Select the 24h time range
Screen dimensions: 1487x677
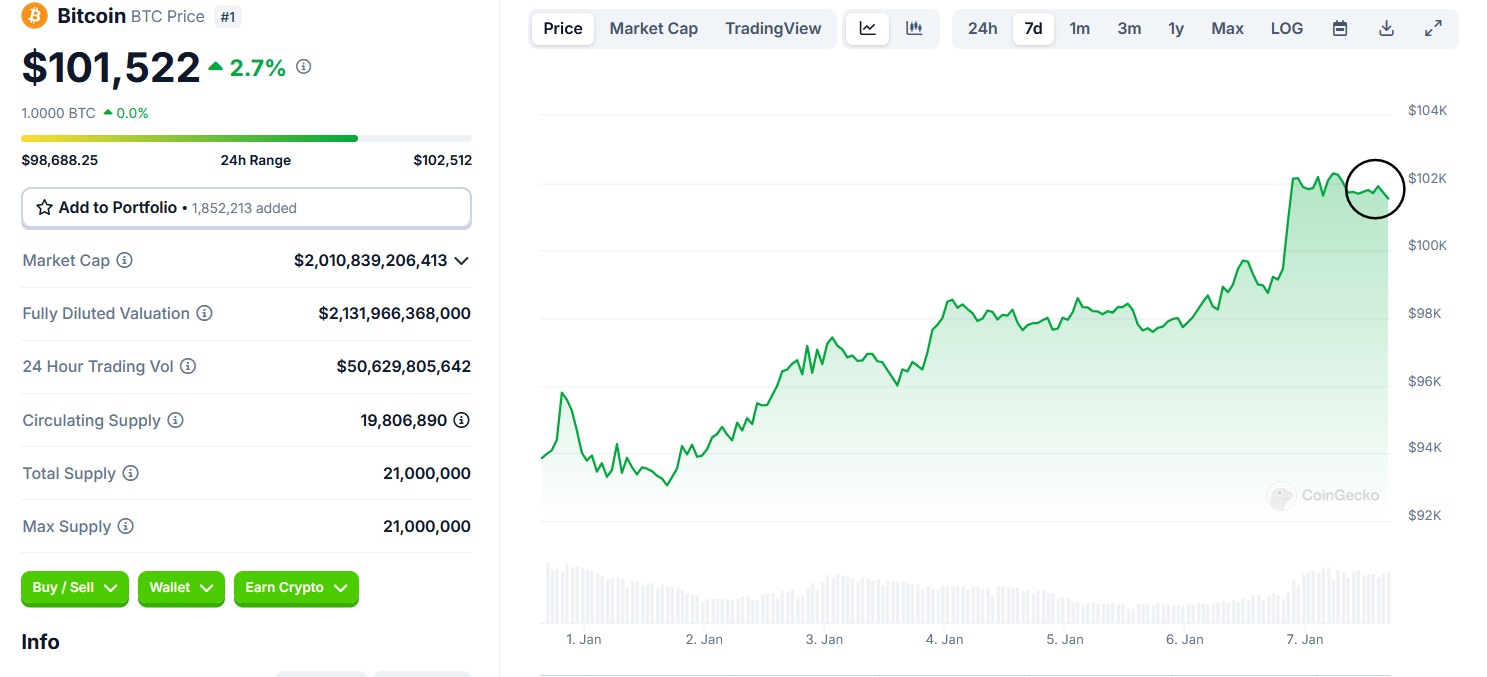[x=982, y=29]
